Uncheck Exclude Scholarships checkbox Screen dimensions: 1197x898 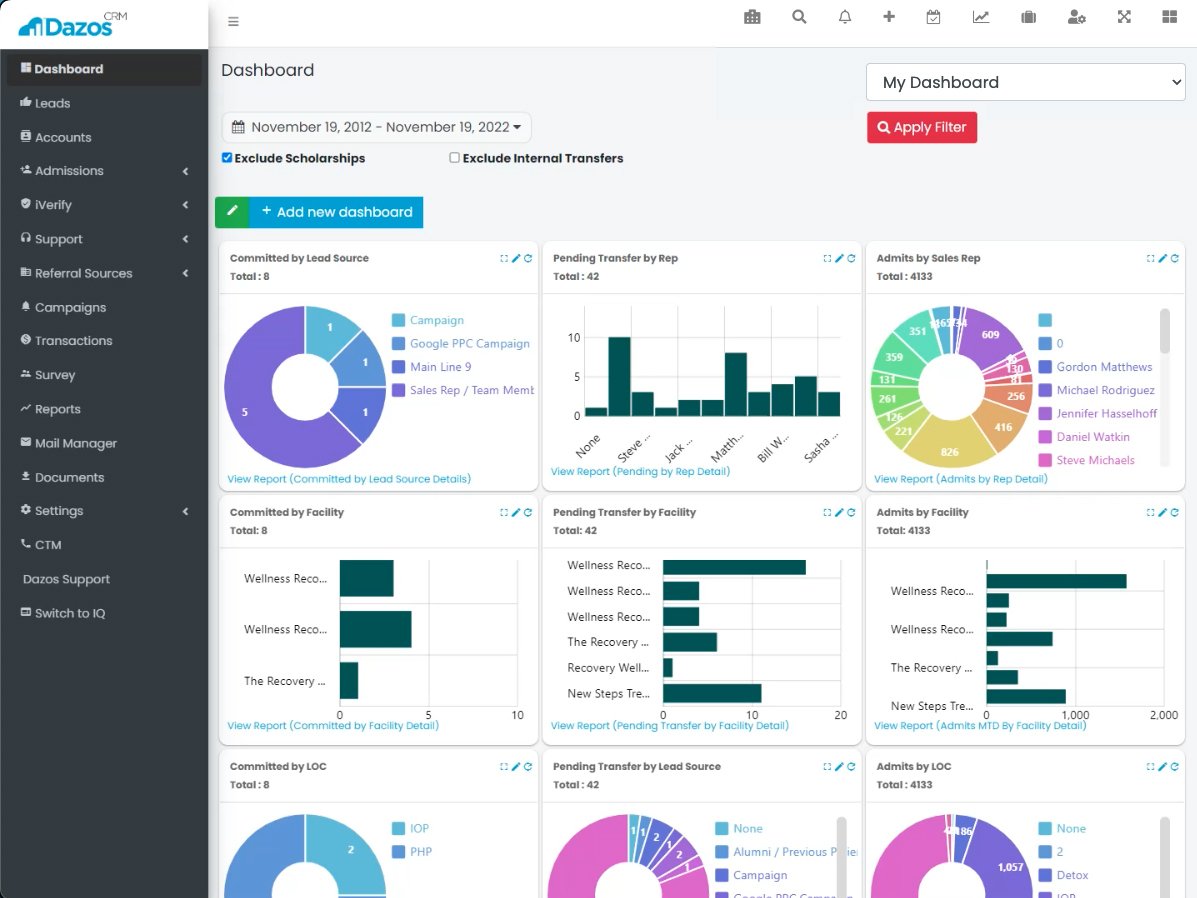click(x=227, y=157)
